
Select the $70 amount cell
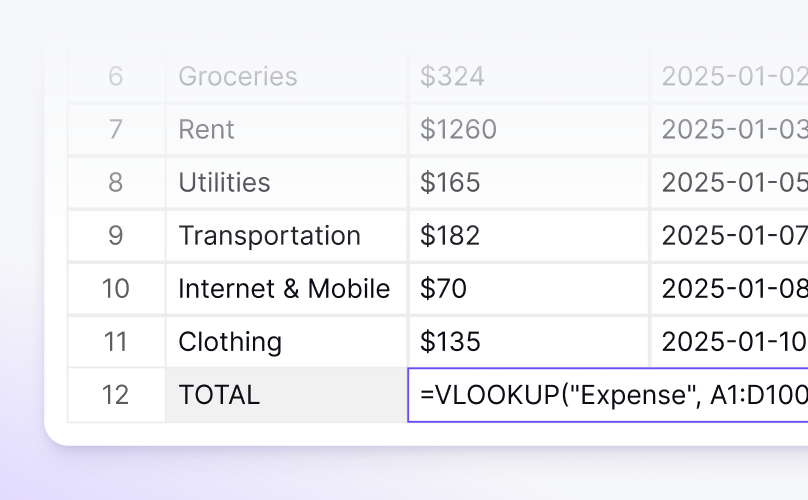(x=528, y=289)
